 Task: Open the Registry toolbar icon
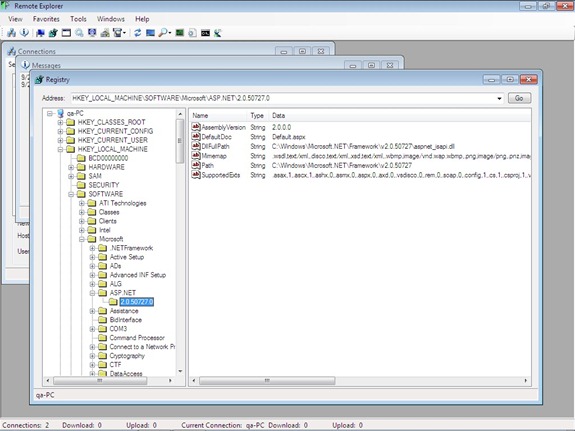(x=53, y=33)
